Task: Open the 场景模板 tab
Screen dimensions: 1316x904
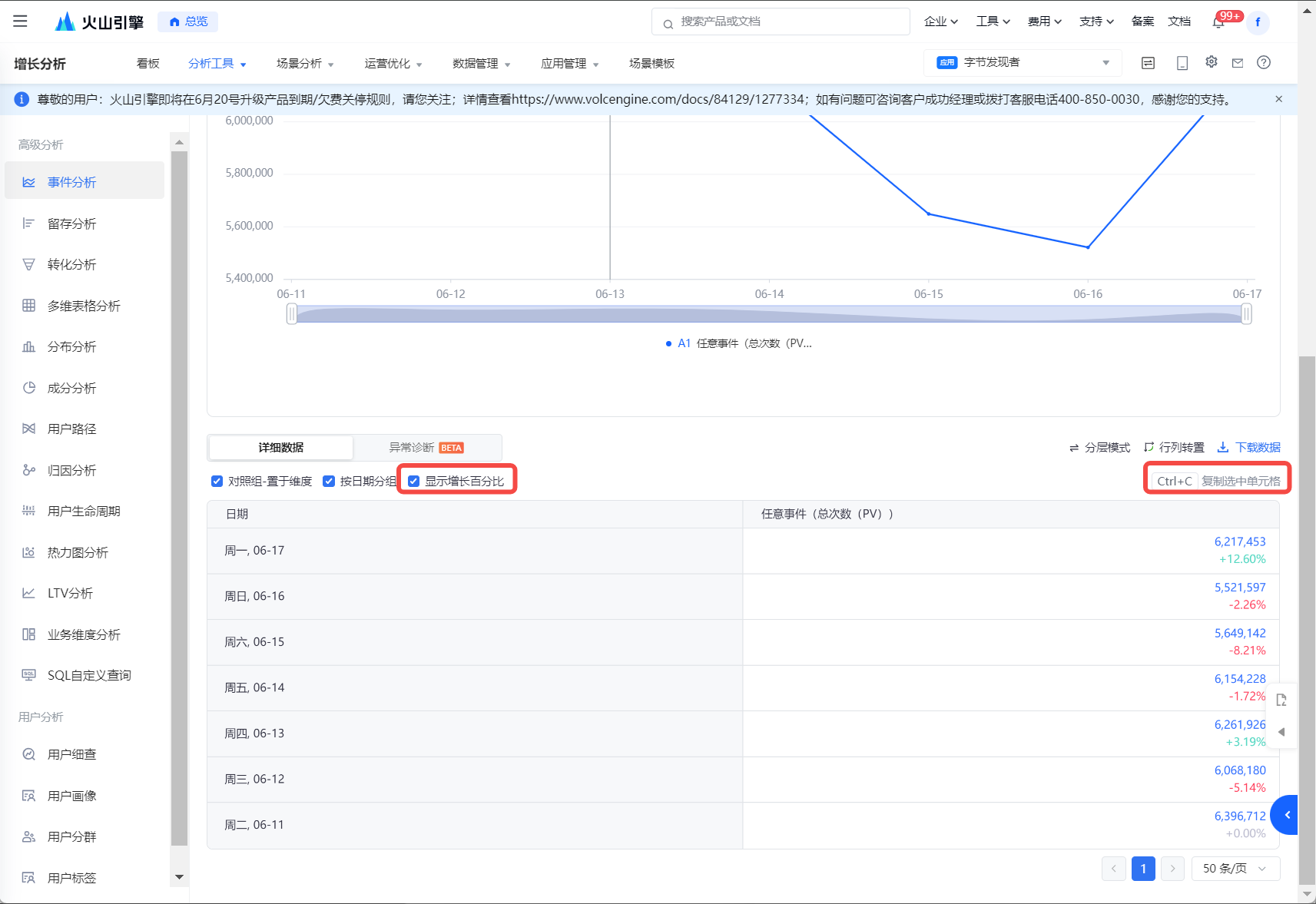Action: click(x=651, y=64)
